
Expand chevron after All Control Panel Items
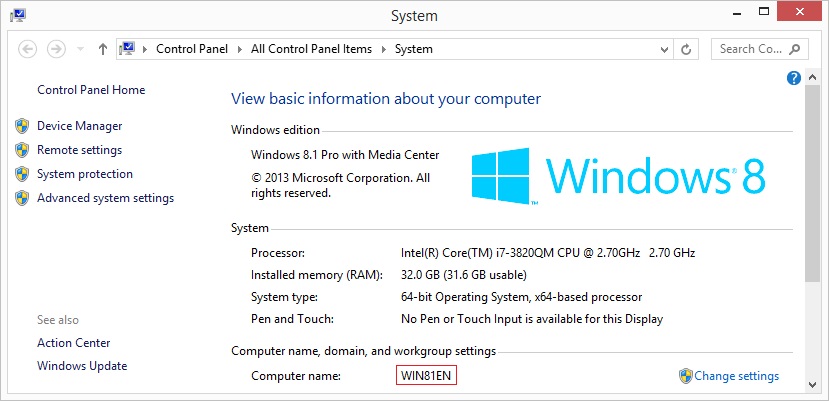[384, 49]
